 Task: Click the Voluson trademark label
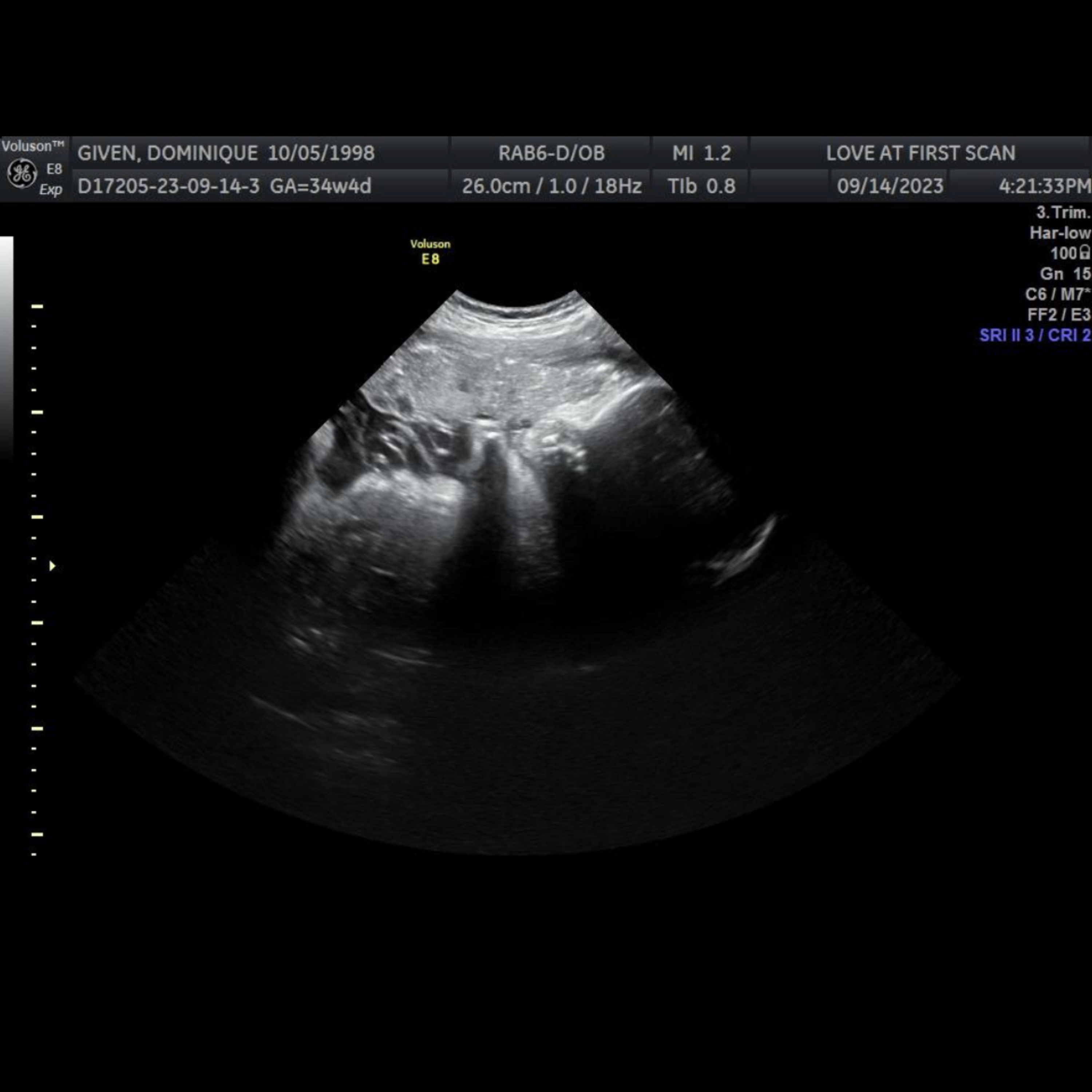coord(32,146)
